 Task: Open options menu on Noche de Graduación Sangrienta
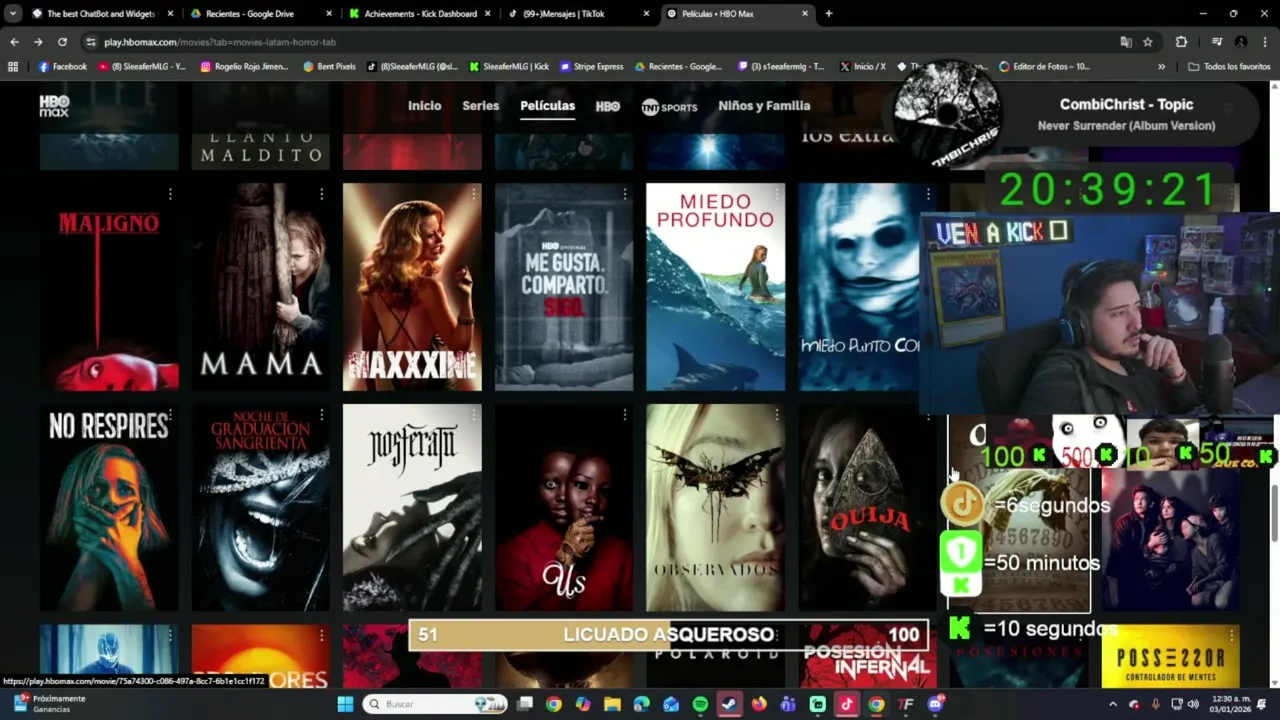click(322, 415)
